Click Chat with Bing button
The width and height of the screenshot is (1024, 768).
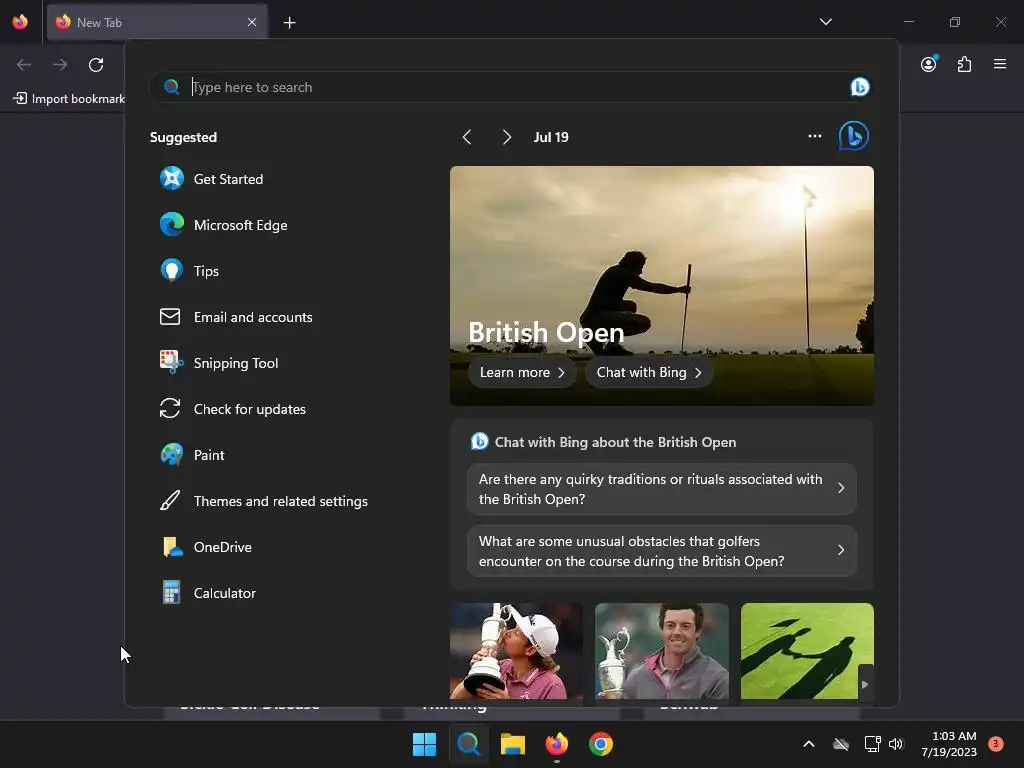[649, 372]
